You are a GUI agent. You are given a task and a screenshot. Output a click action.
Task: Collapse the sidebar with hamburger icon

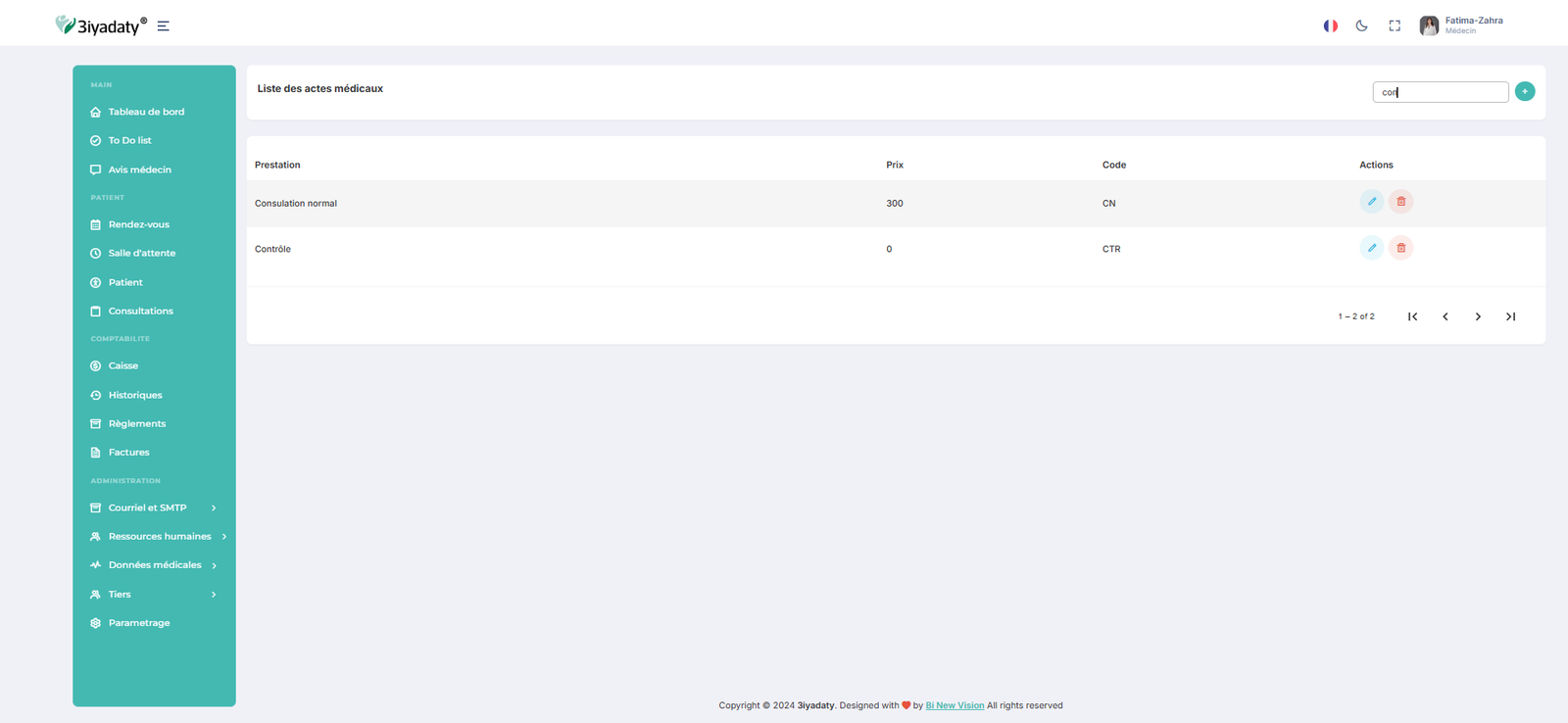[x=164, y=26]
